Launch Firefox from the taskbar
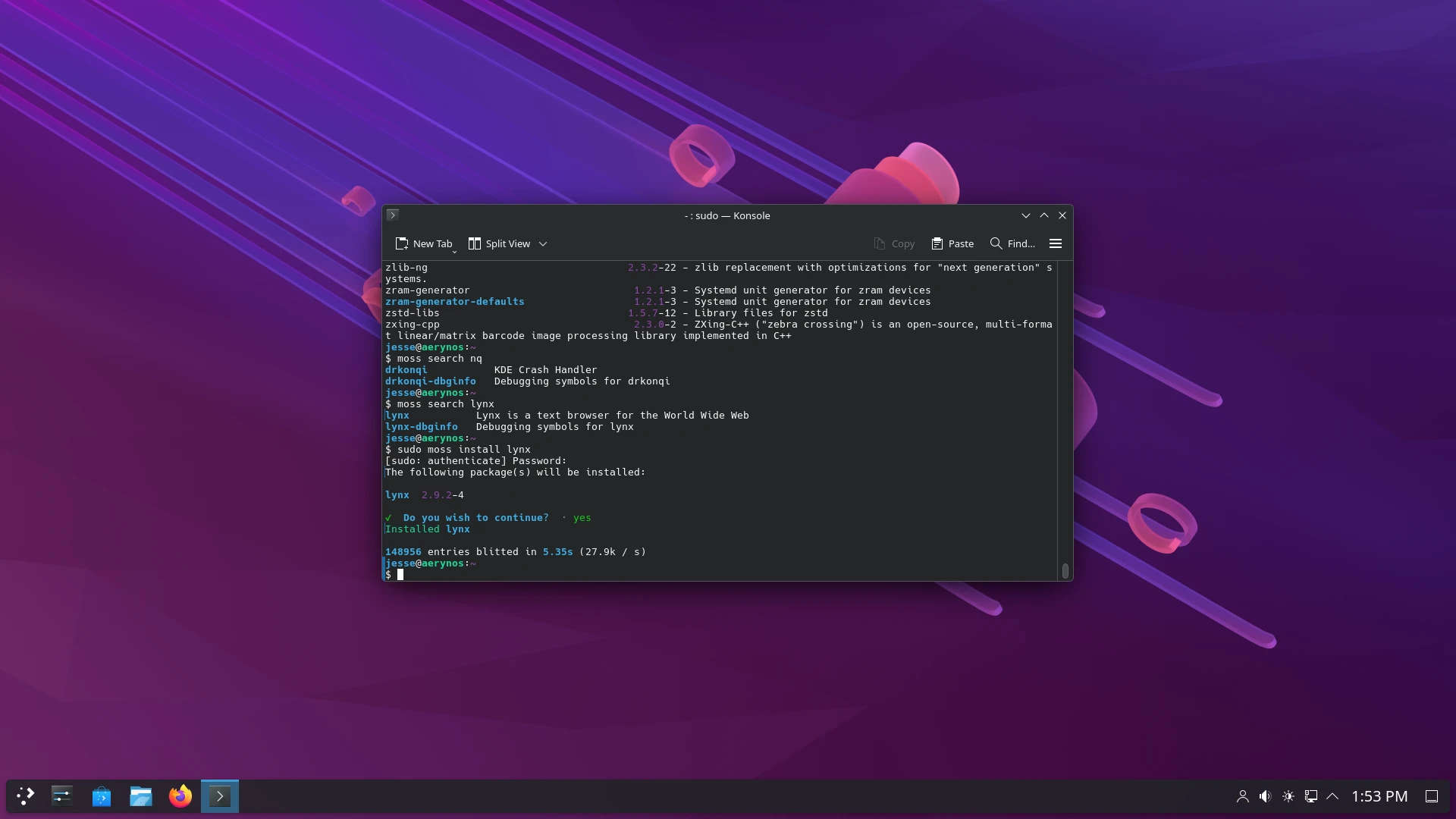 tap(180, 796)
